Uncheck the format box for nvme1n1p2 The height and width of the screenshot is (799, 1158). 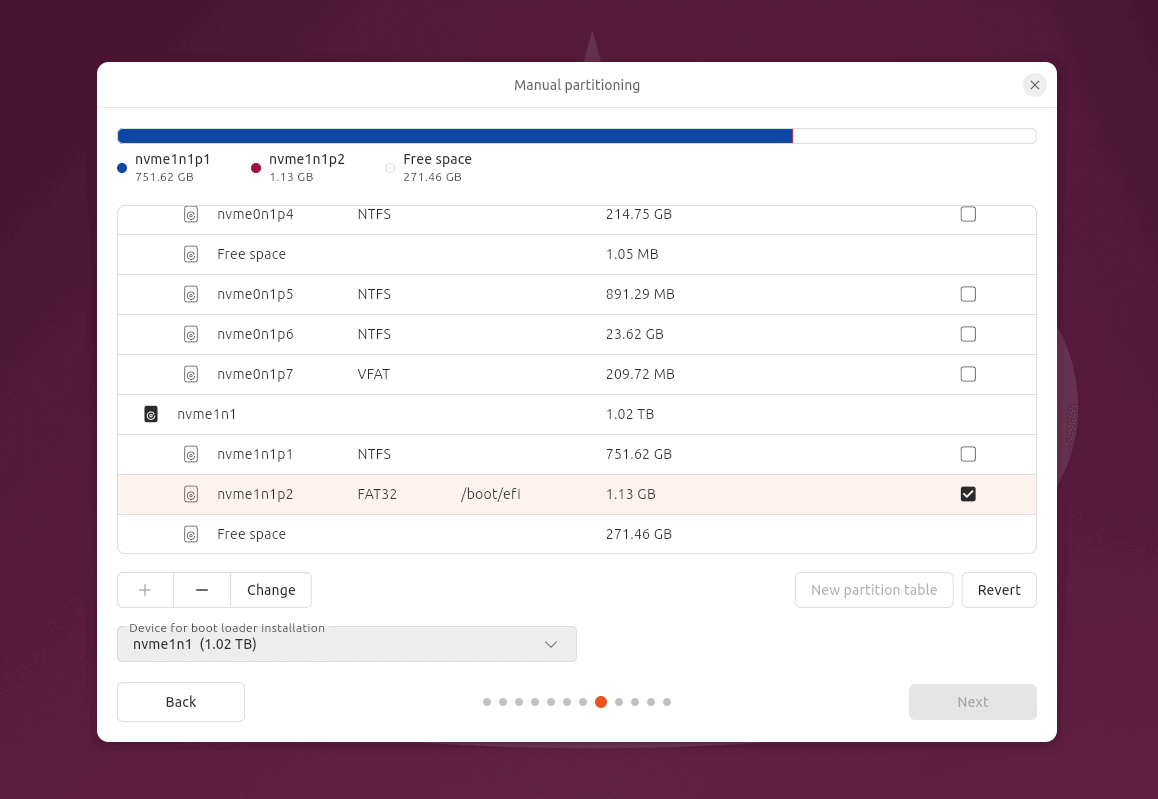pyautogui.click(x=968, y=494)
